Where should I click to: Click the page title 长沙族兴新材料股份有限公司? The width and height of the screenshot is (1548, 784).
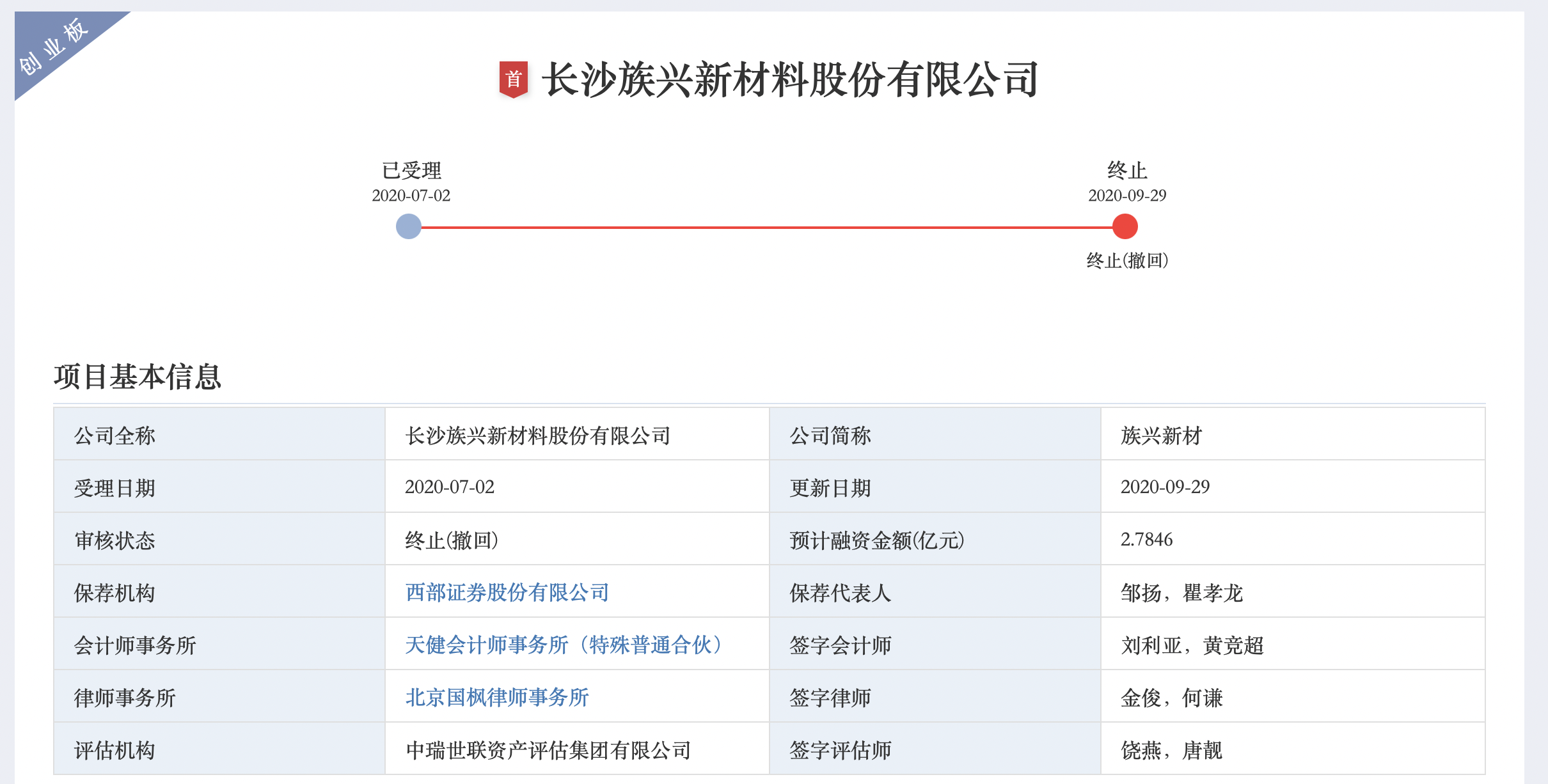click(790, 79)
